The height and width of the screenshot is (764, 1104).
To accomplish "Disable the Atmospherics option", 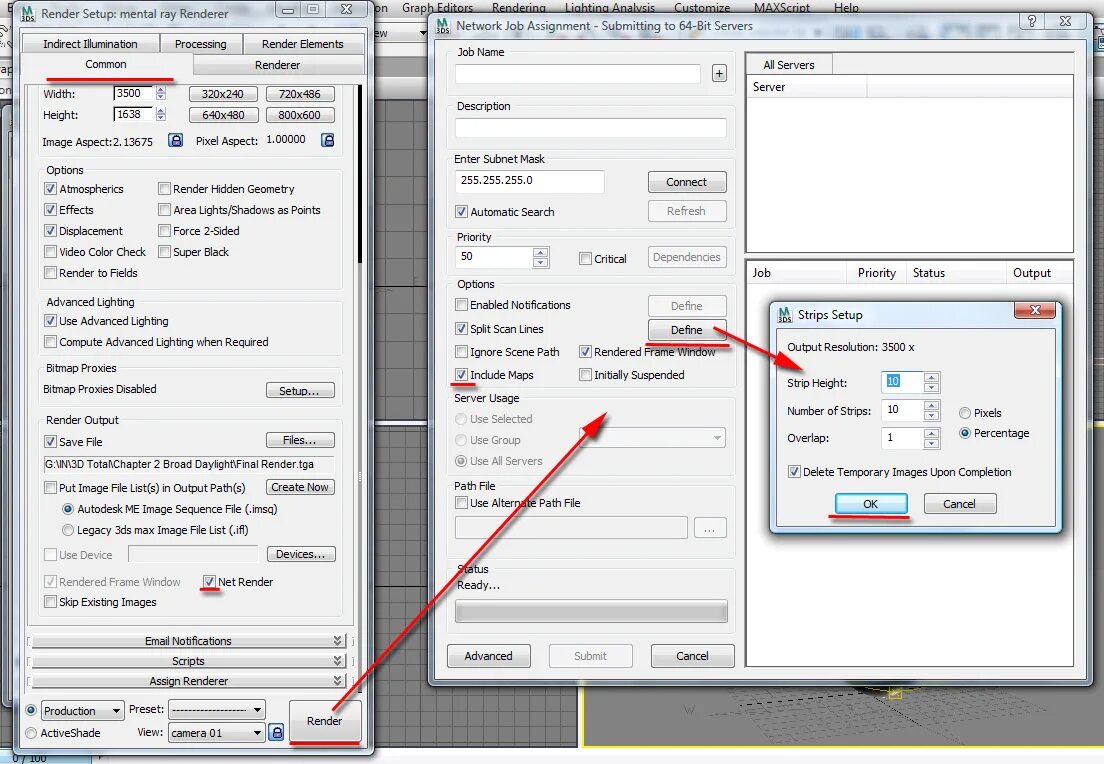I will coord(50,188).
